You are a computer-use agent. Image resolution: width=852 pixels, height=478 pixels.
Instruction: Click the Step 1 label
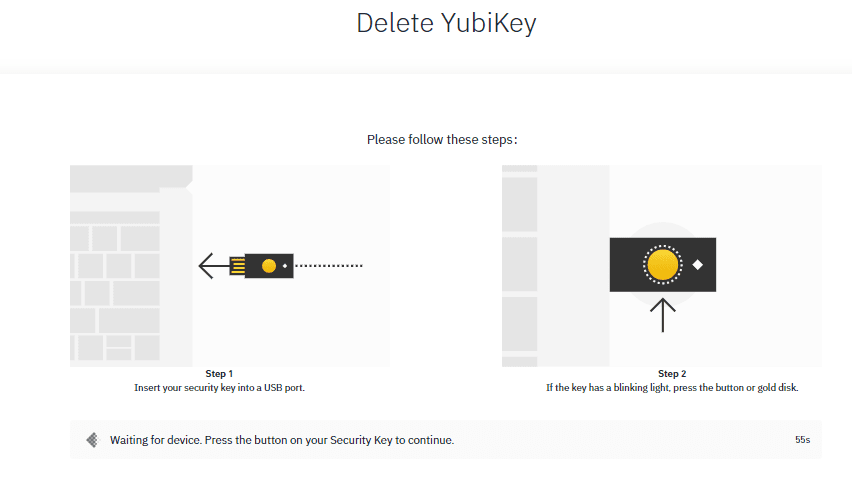tap(219, 374)
